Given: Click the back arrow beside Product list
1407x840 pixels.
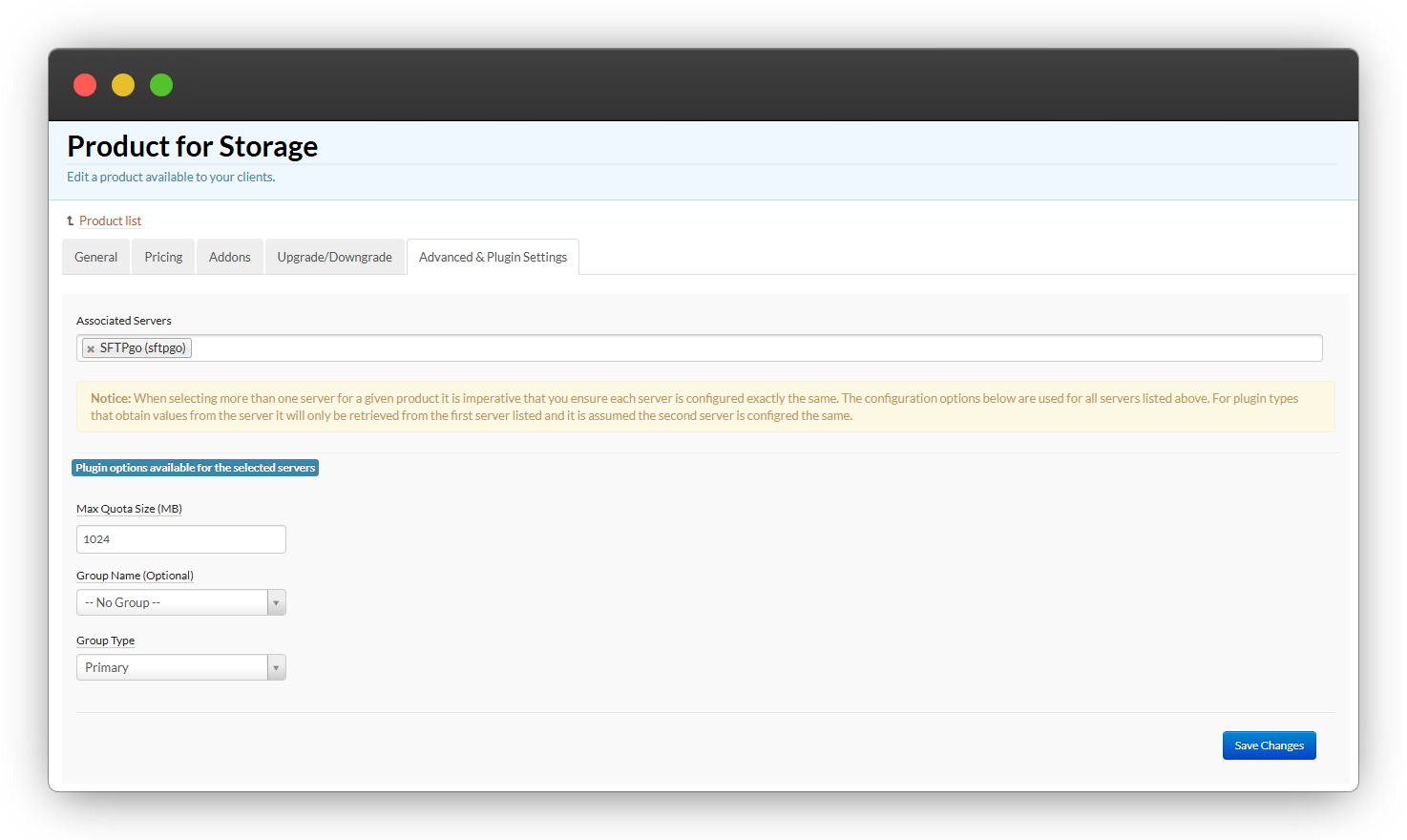Looking at the screenshot, I should pyautogui.click(x=70, y=220).
